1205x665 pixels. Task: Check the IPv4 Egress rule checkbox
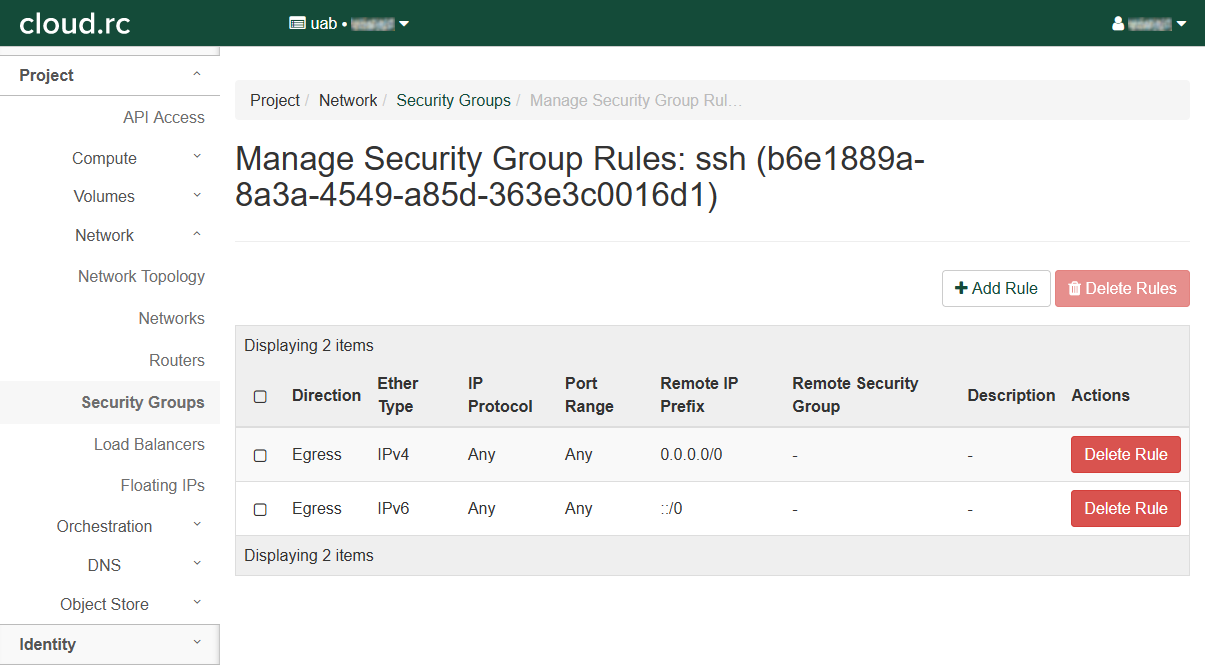coord(260,455)
